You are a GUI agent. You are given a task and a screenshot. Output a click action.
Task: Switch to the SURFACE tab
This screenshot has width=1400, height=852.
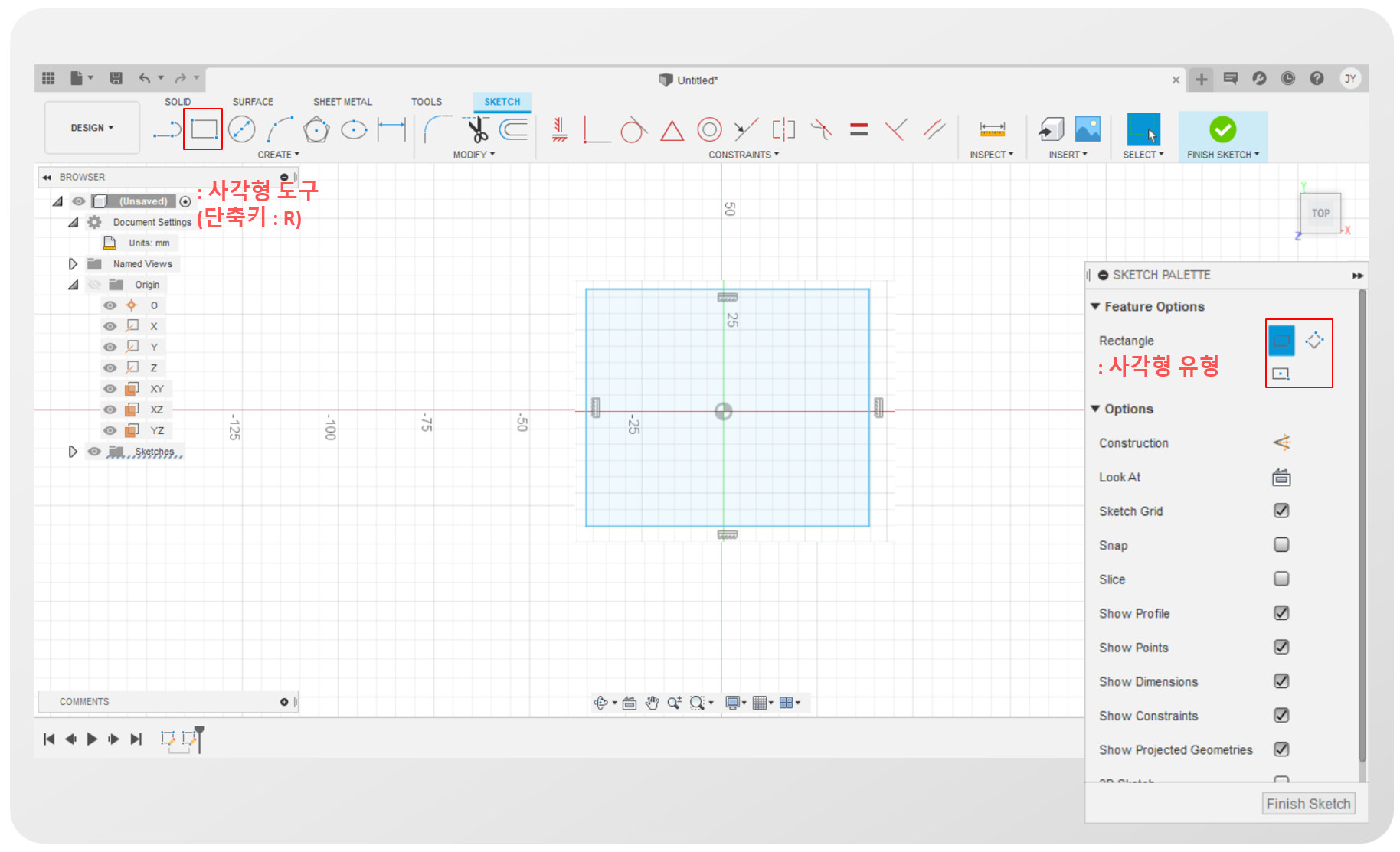[253, 102]
